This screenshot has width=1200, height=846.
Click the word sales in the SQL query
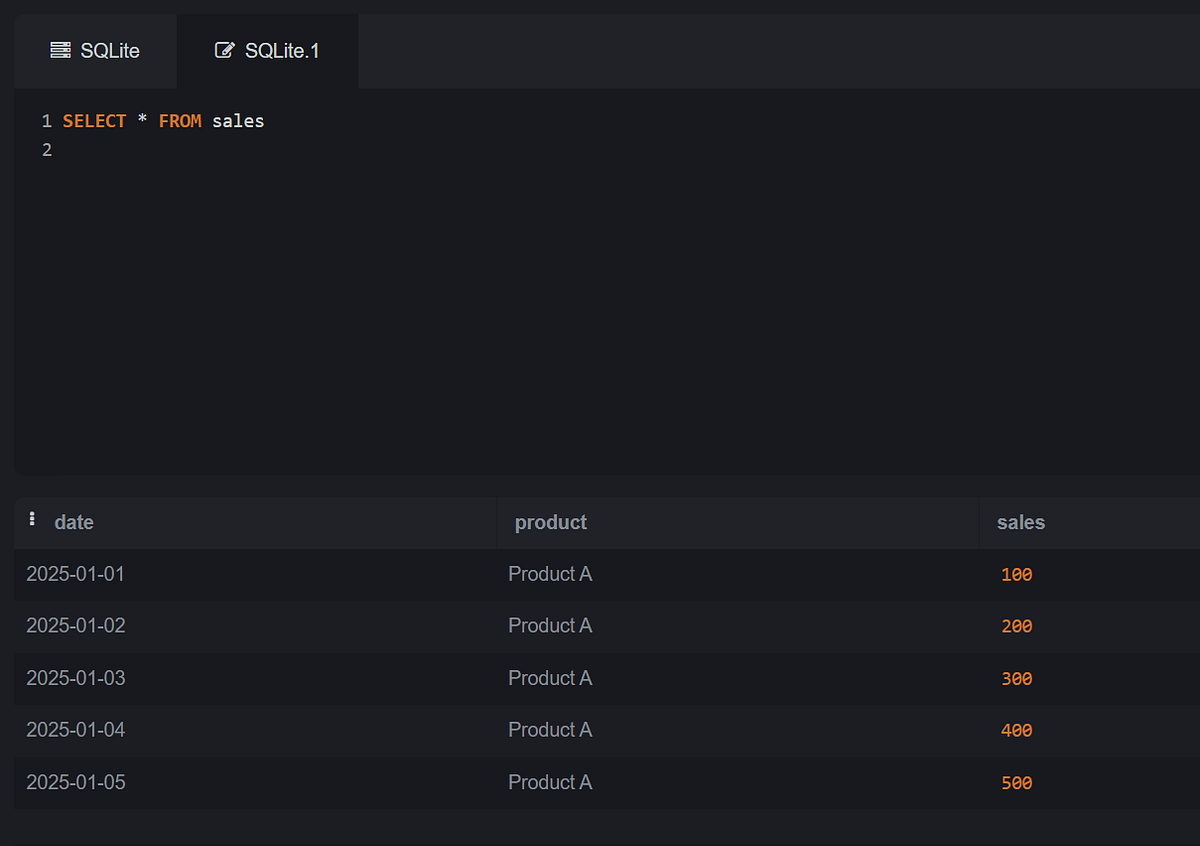pos(238,121)
